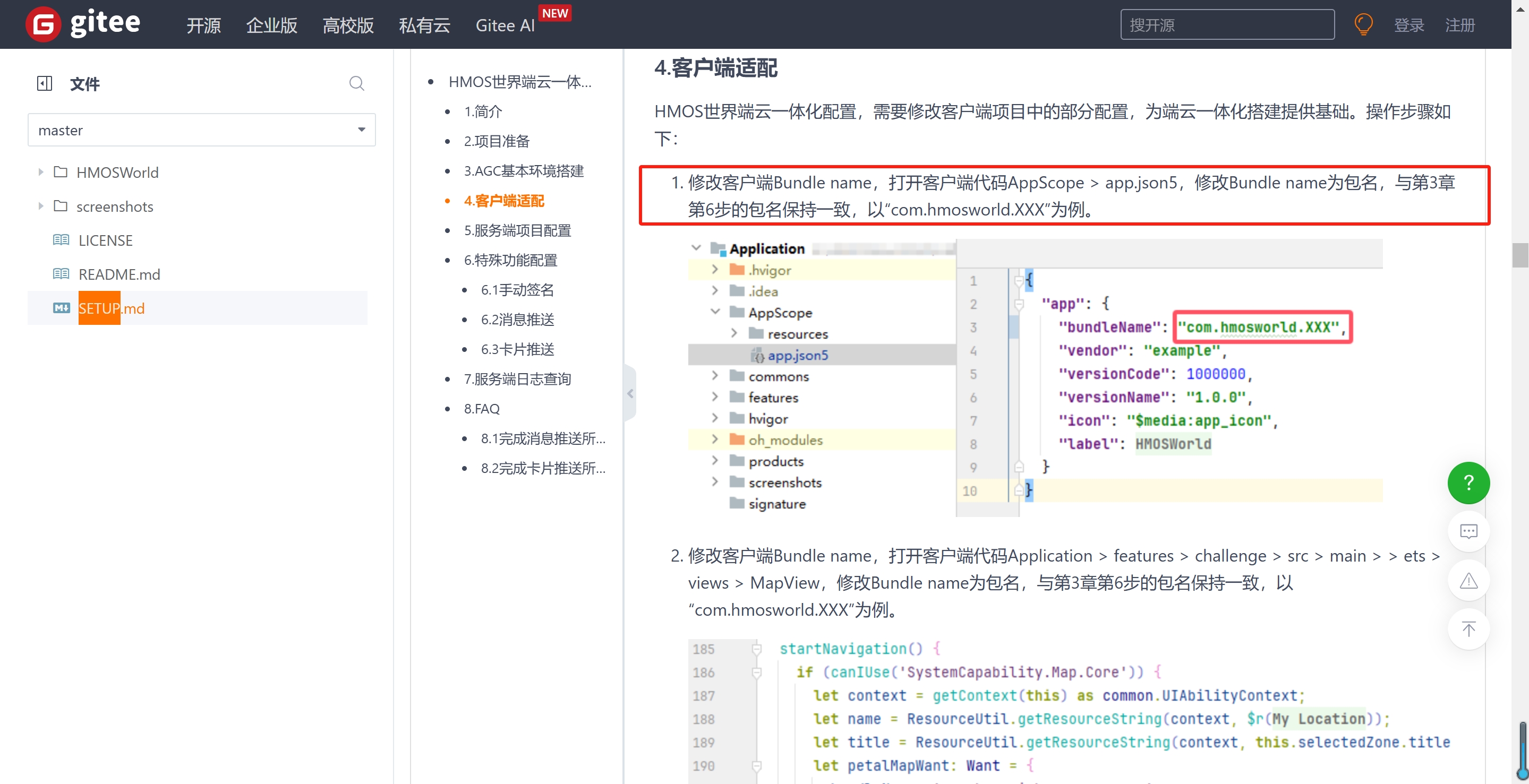Screen dimensions: 1529x784
Task: Click the 文件 panel title
Action: 84,84
